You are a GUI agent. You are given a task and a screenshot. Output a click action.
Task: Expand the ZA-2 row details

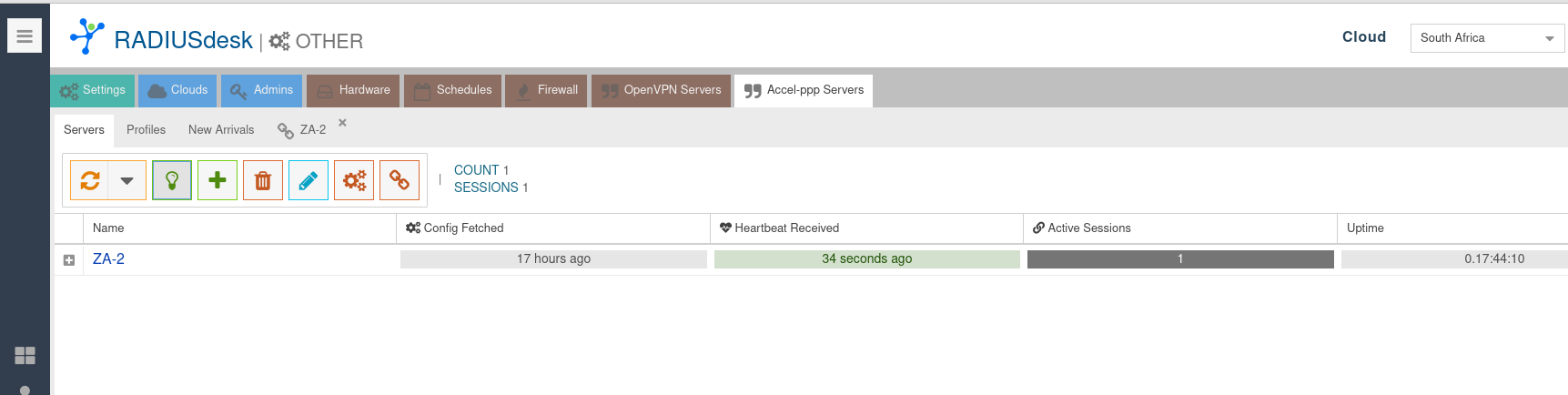(69, 260)
